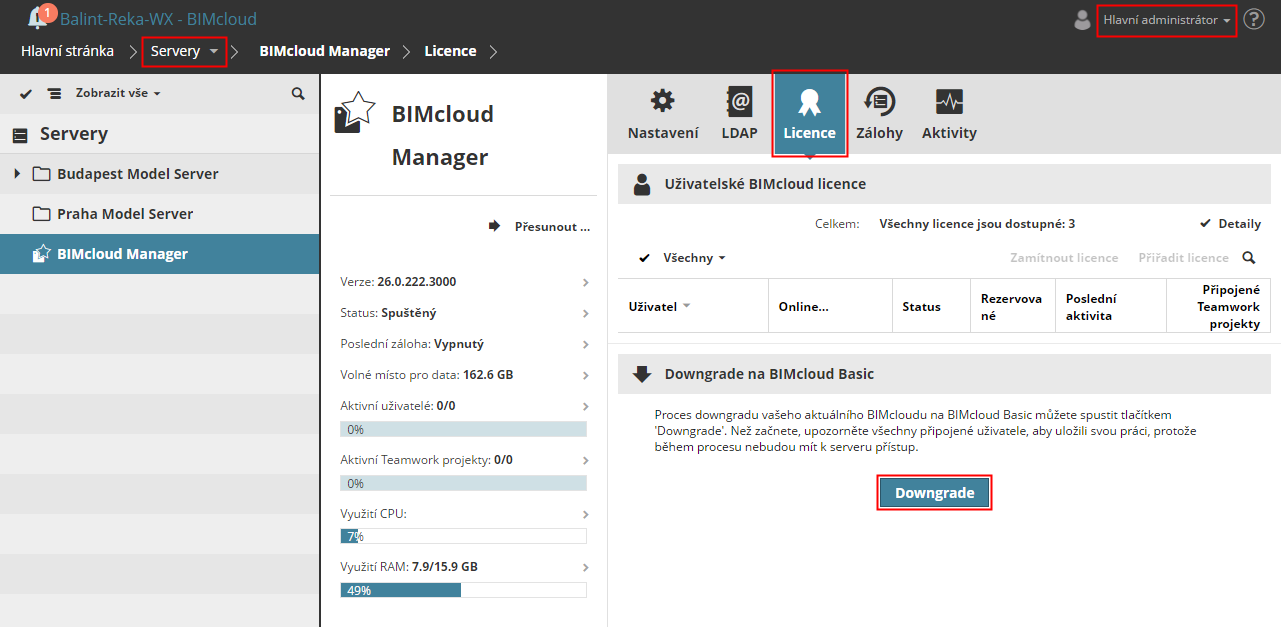Search the user licence table
This screenshot has height=627, width=1281.
click(x=1249, y=258)
